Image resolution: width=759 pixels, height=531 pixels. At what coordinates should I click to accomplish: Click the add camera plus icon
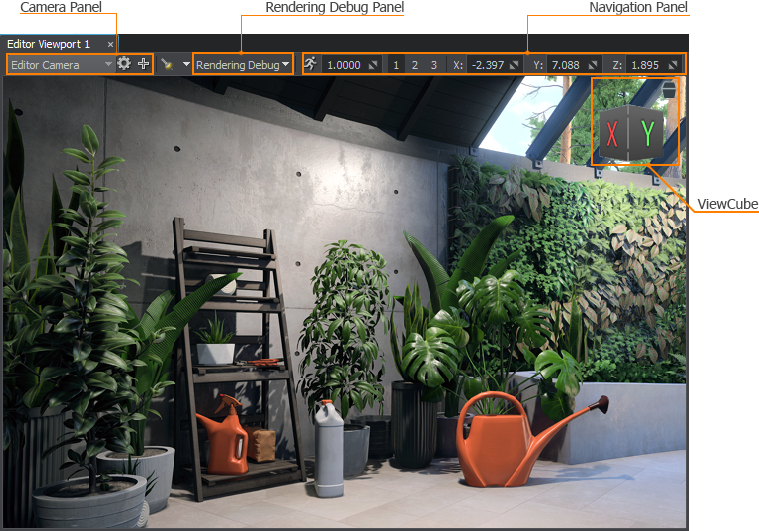[143, 64]
